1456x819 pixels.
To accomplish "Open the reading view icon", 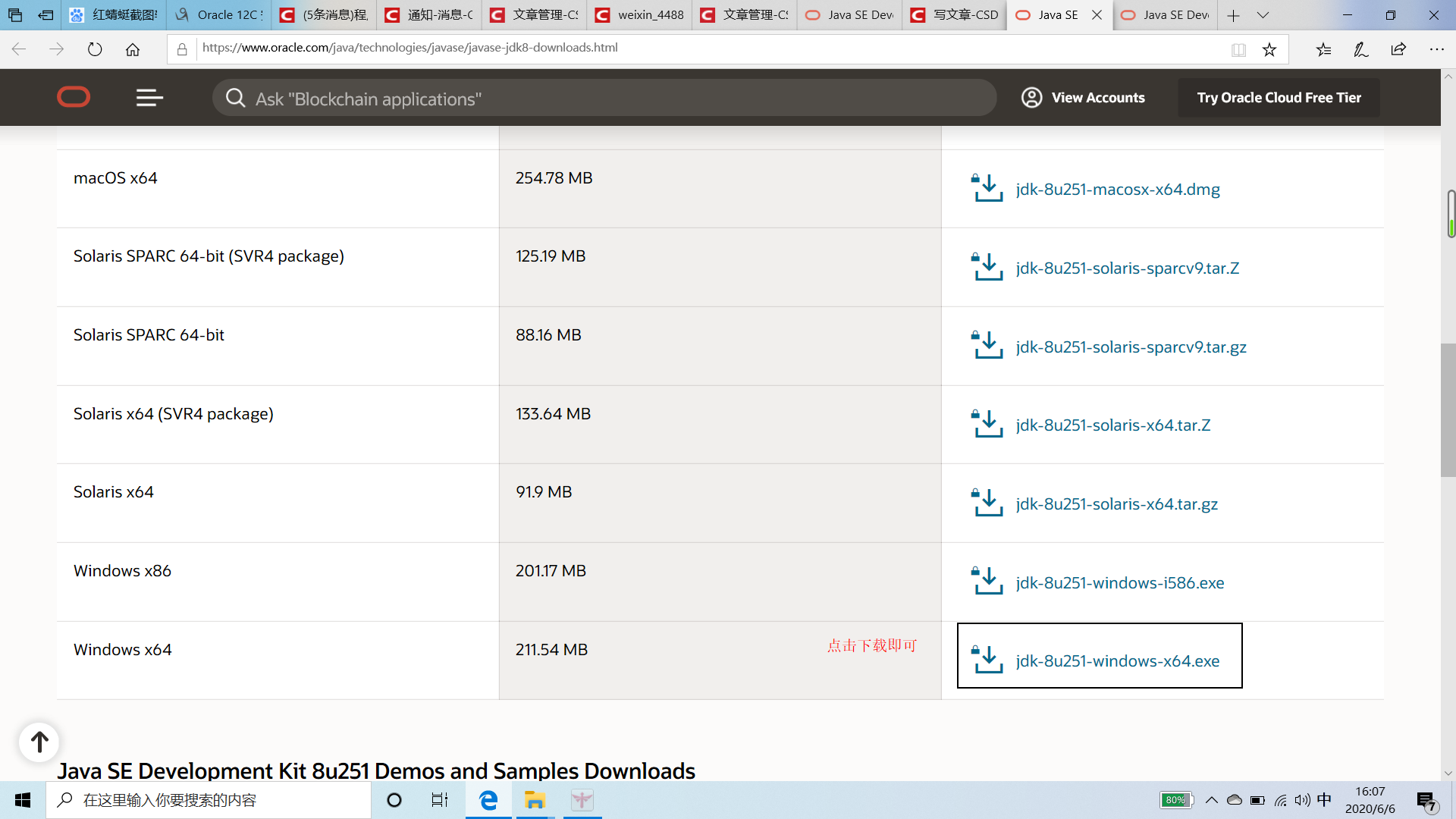I will click(1238, 50).
